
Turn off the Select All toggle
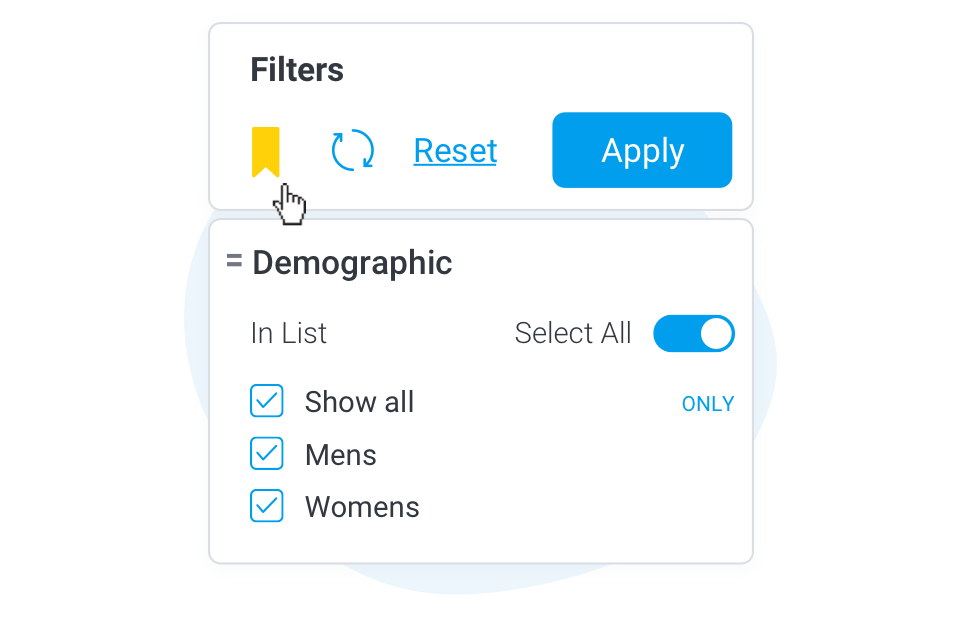694,334
